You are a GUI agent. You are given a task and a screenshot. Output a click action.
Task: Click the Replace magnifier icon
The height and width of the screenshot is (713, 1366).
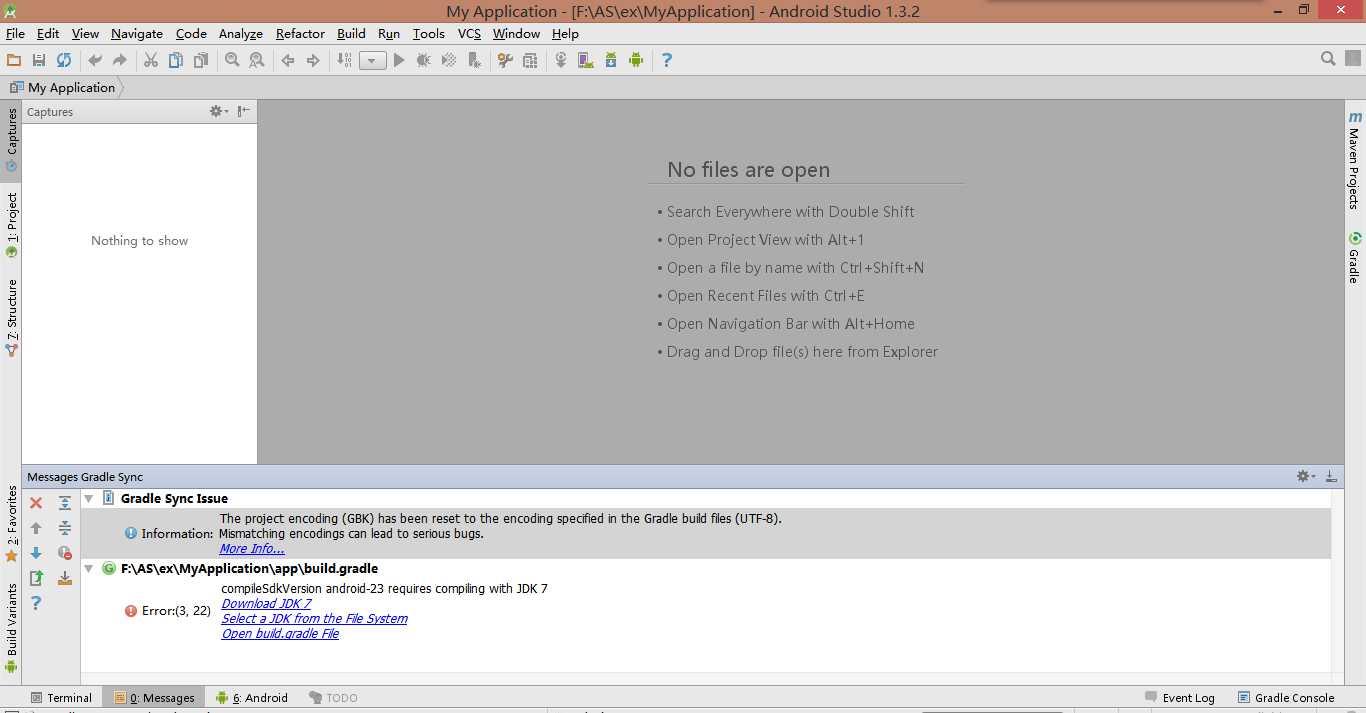click(257, 60)
